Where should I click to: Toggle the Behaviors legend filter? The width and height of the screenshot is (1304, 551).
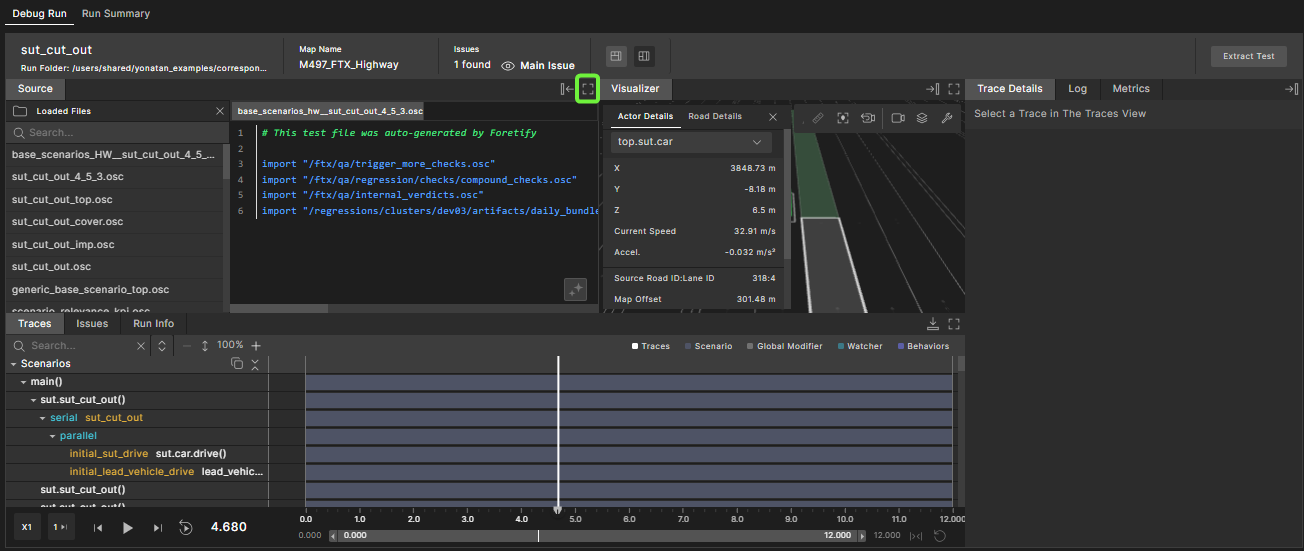pos(923,346)
